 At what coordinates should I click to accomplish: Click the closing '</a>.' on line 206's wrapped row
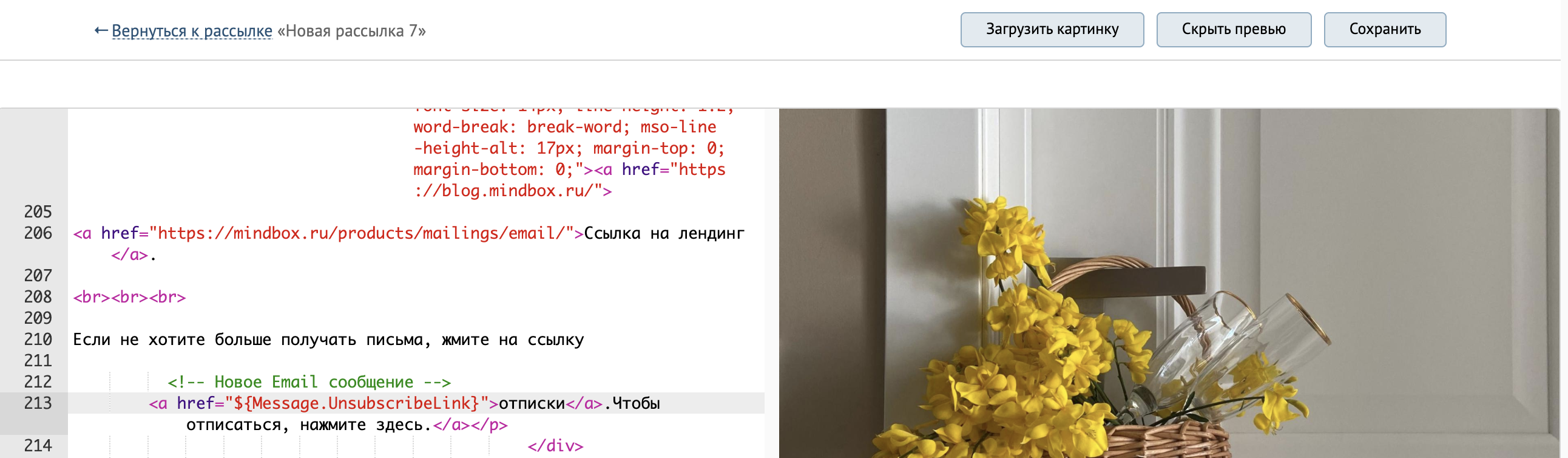133,255
